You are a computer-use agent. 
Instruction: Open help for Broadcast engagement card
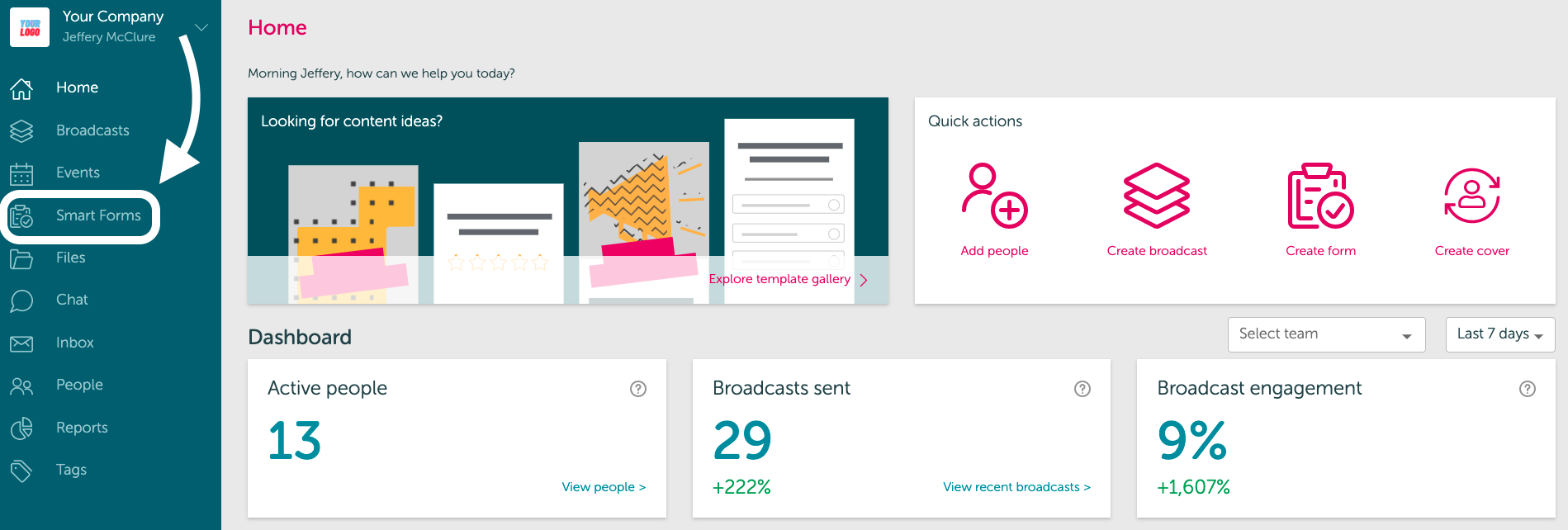(1528, 389)
